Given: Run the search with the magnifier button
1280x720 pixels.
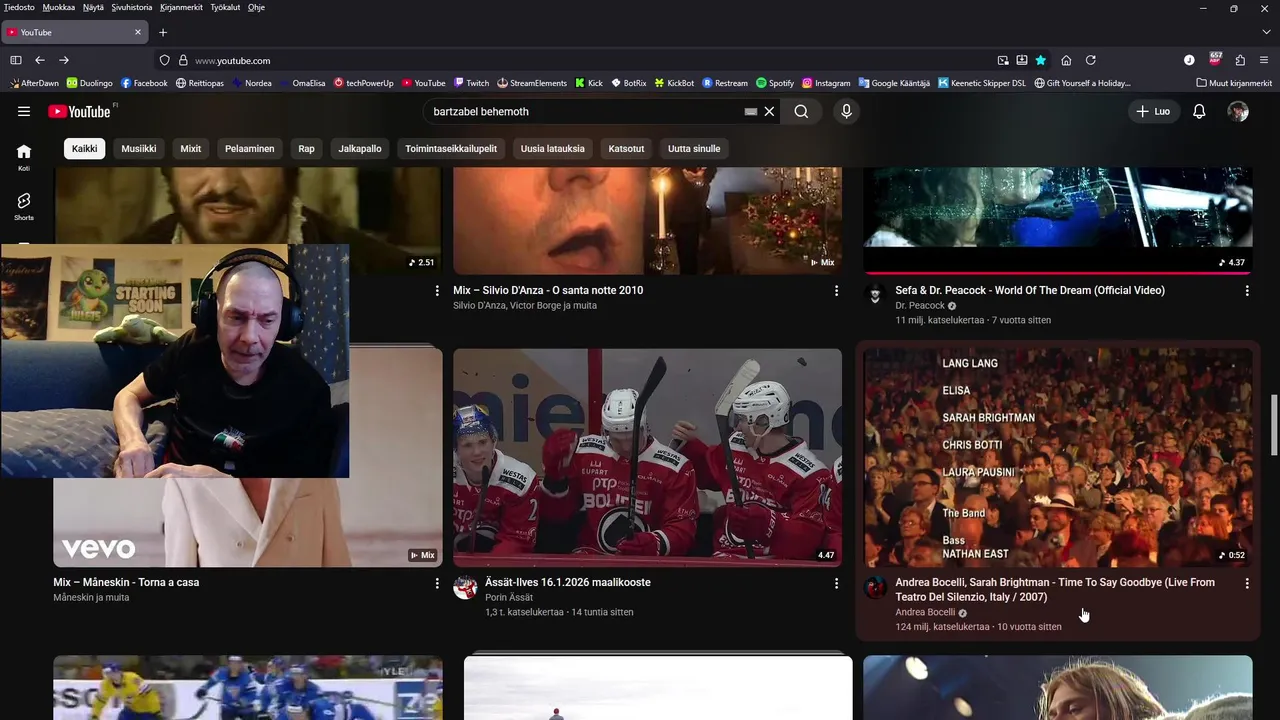Looking at the screenshot, I should point(801,112).
